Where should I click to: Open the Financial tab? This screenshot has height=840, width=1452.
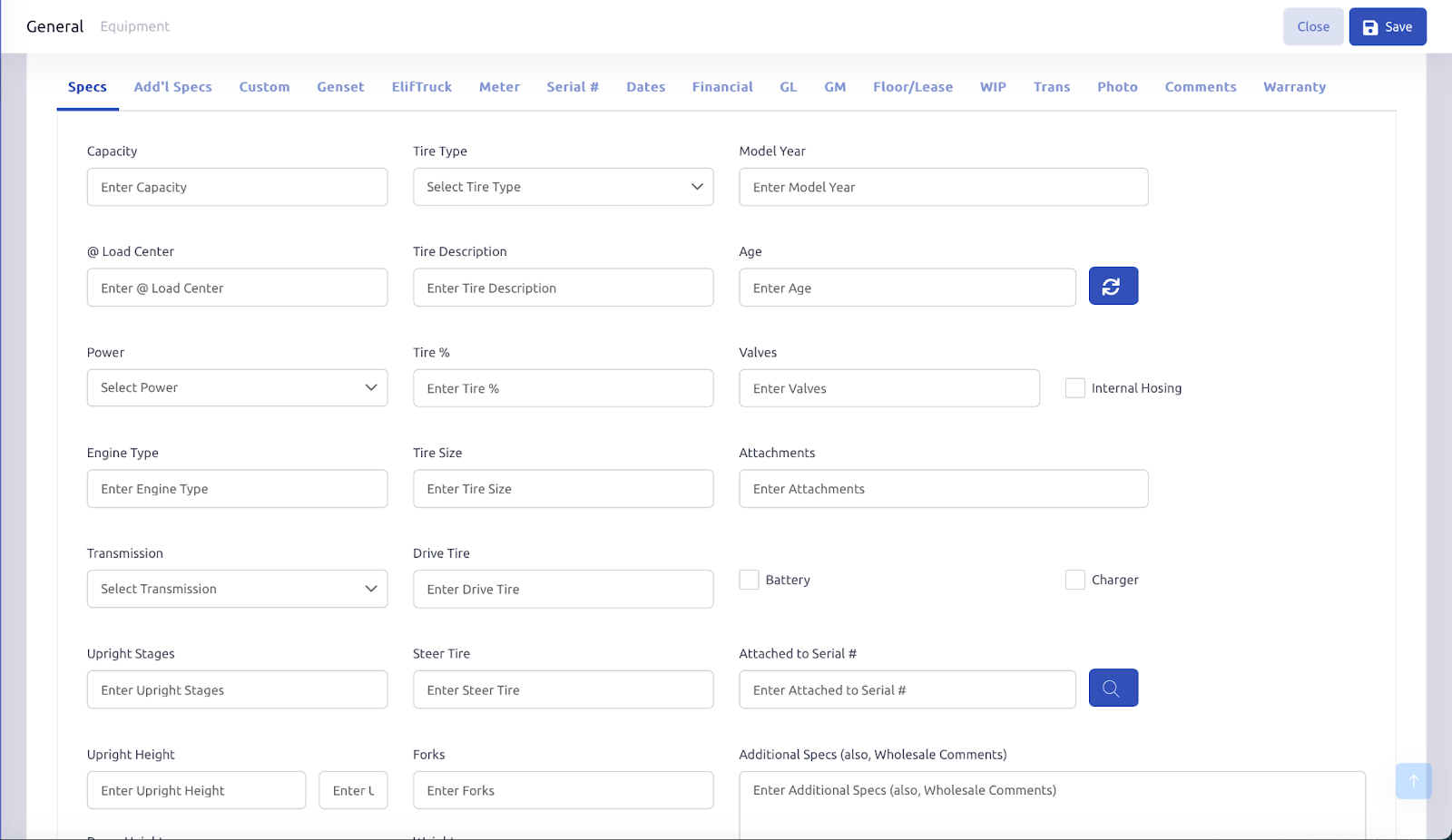point(722,87)
